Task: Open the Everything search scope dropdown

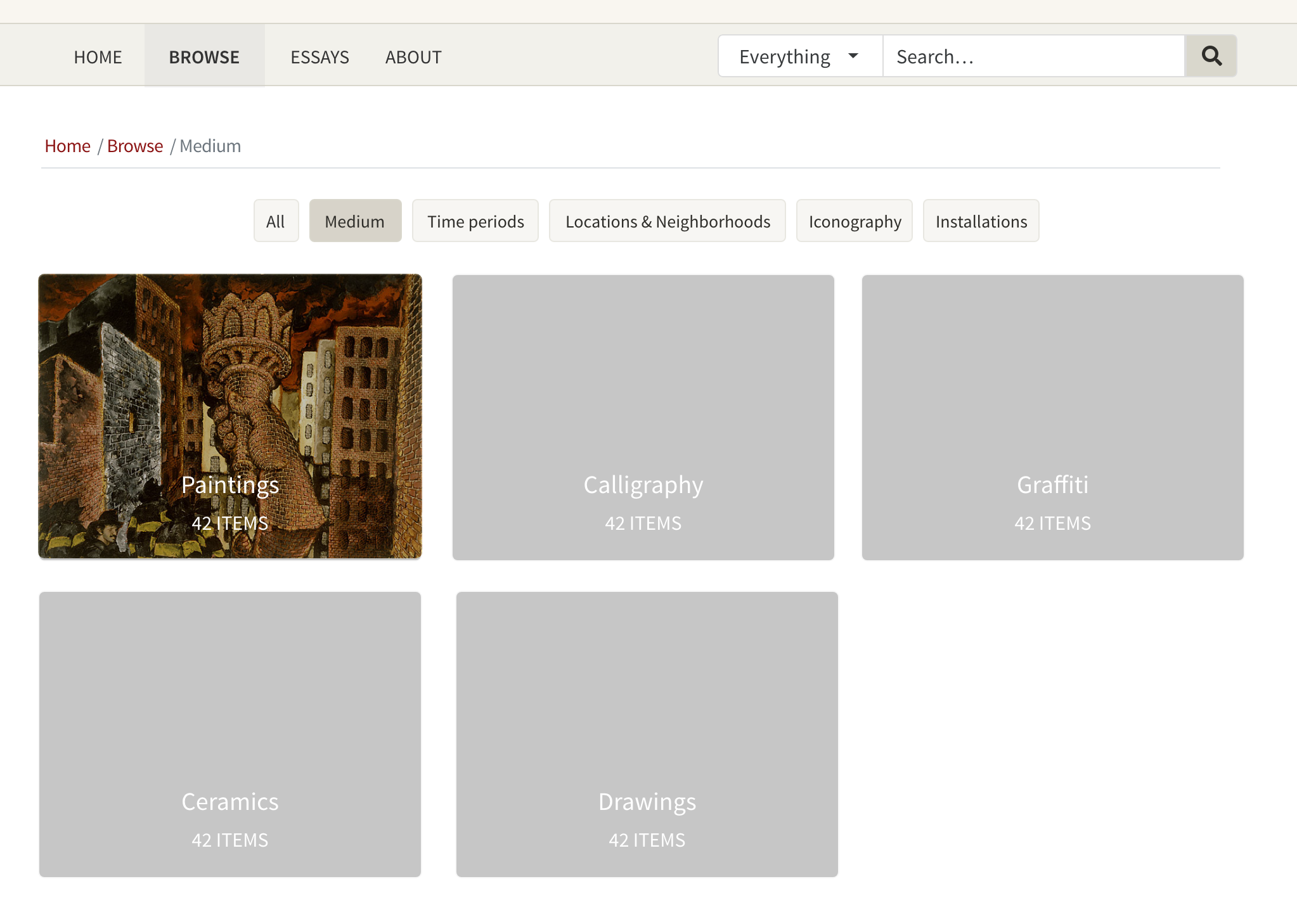Action: [800, 56]
